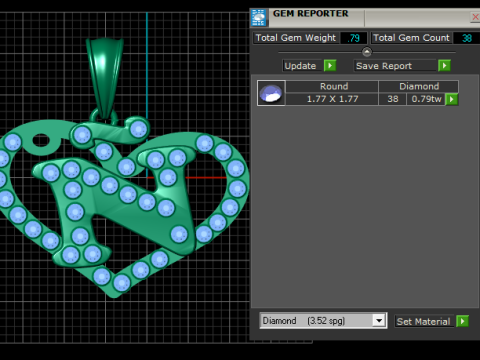Click the Total Gem Count label
This screenshot has width=480, height=360.
click(x=411, y=38)
